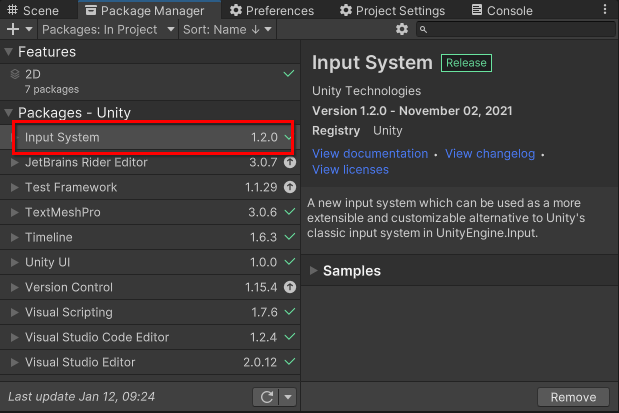Viewport: 619px width, 413px height.
Task: Click Version 1.2.0 - November 02, 2021 text
Action: point(412,111)
